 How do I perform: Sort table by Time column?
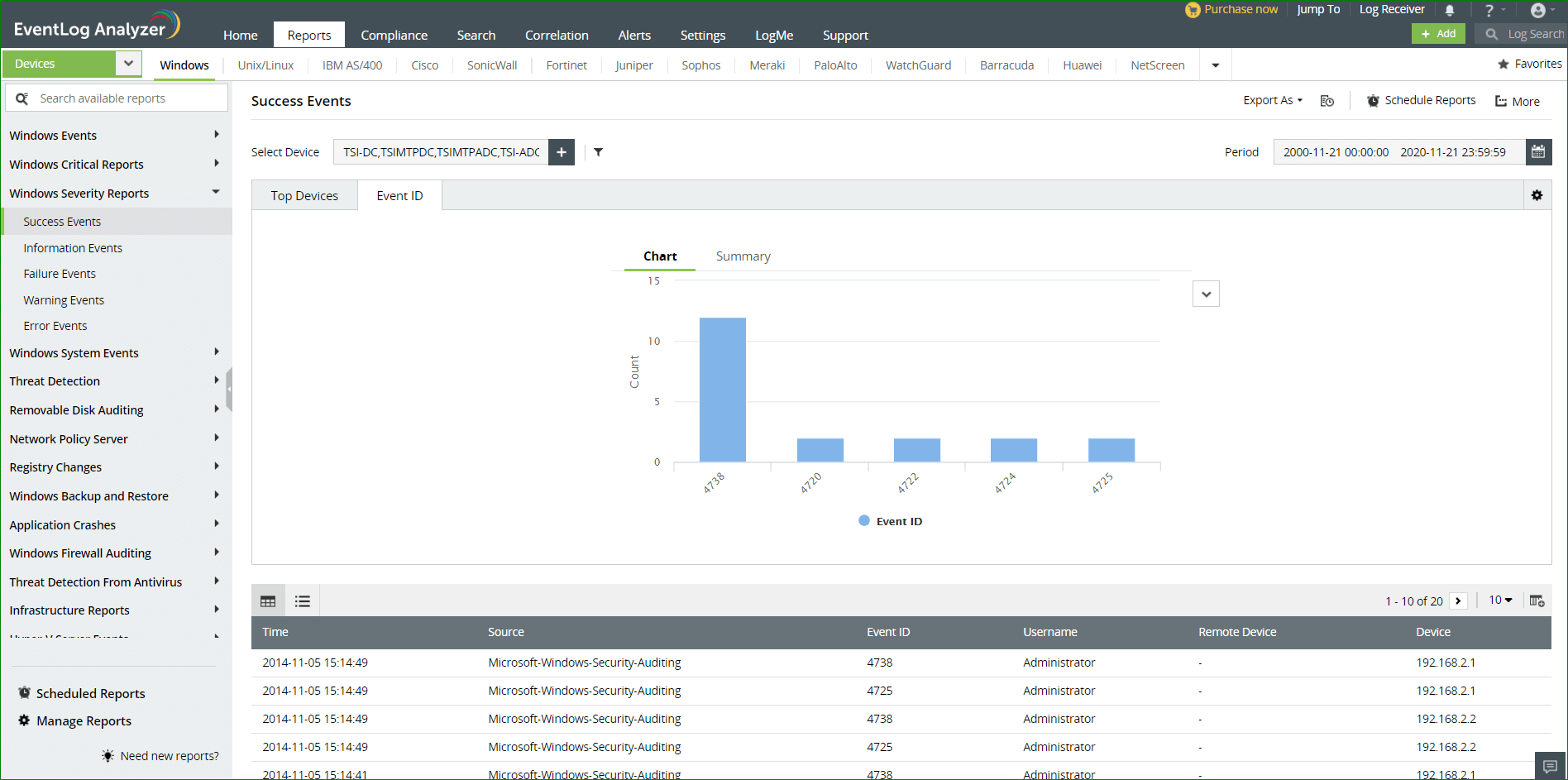(x=275, y=632)
